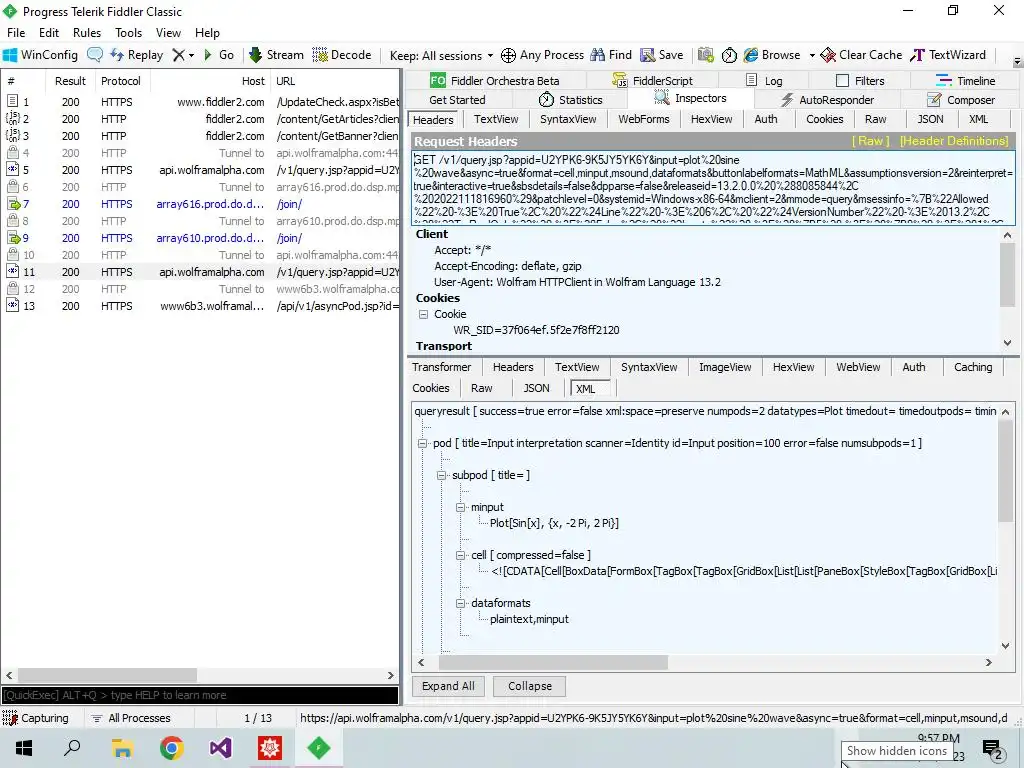Viewport: 1024px width, 768px height.
Task: Select session 5 api.wolframalpha.com row
Action: point(200,170)
